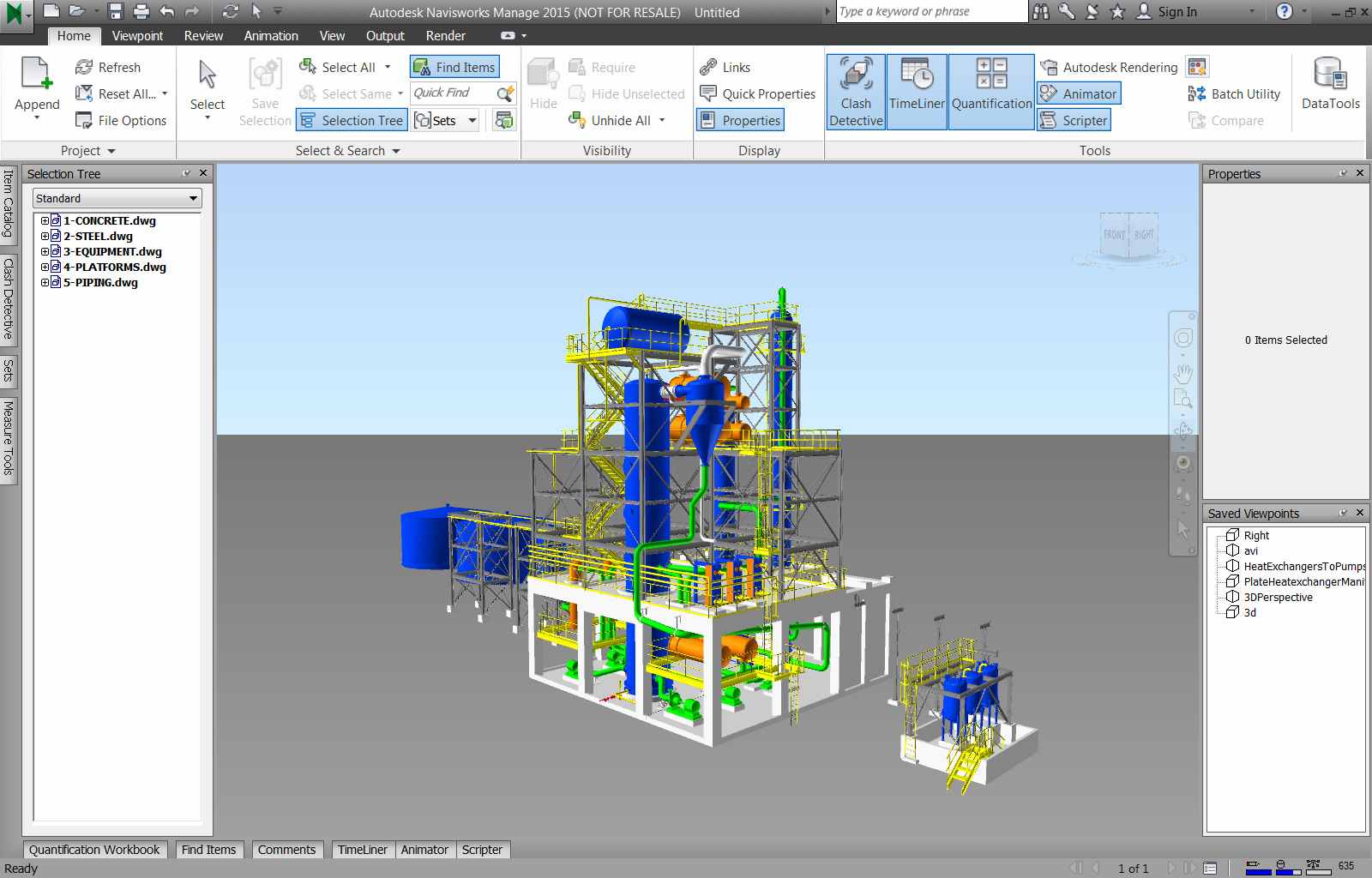Toggle the Scripter window button
Image resolution: width=1372 pixels, height=878 pixels.
click(x=1074, y=120)
